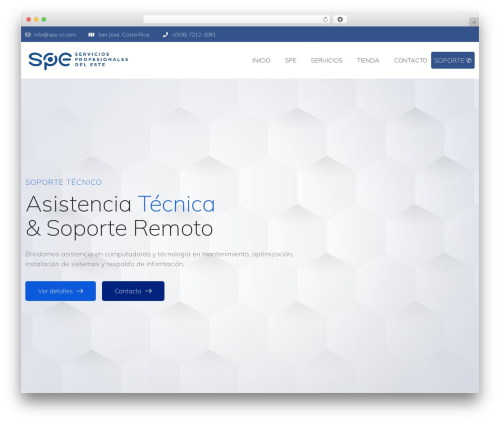Click the phone icon beside the phone number
This screenshot has height=423, width=500.
click(x=165, y=35)
